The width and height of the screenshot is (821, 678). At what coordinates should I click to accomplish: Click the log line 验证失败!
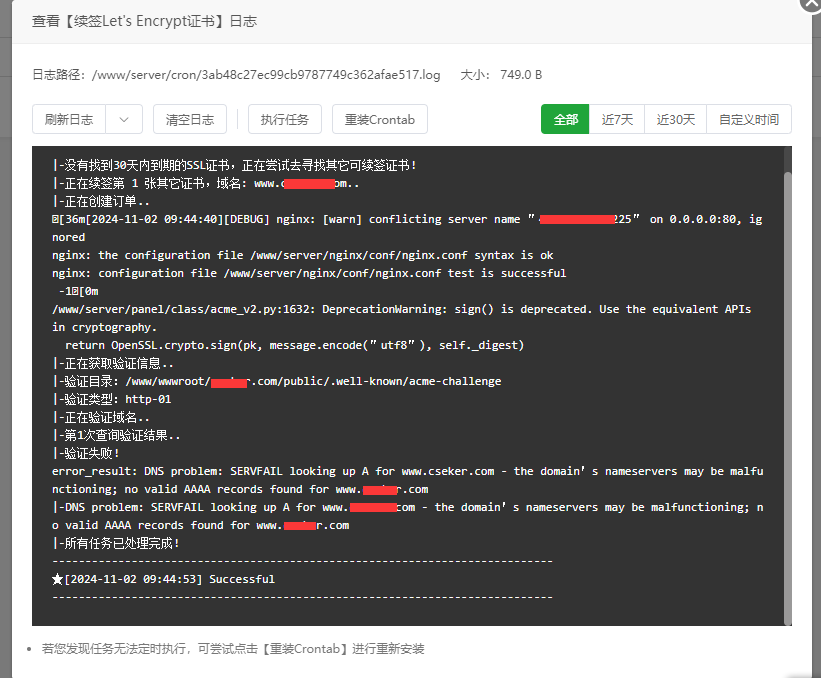coord(86,453)
